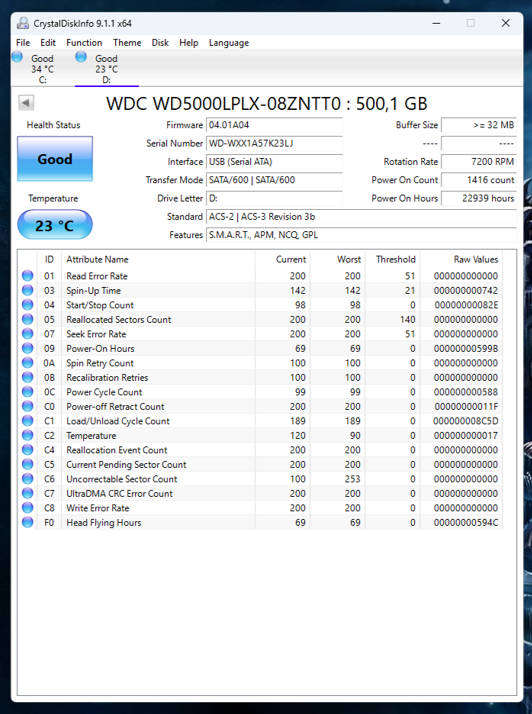Switch to the C: Good 34 °C disk tab
The height and width of the screenshot is (714, 532).
[x=42, y=69]
